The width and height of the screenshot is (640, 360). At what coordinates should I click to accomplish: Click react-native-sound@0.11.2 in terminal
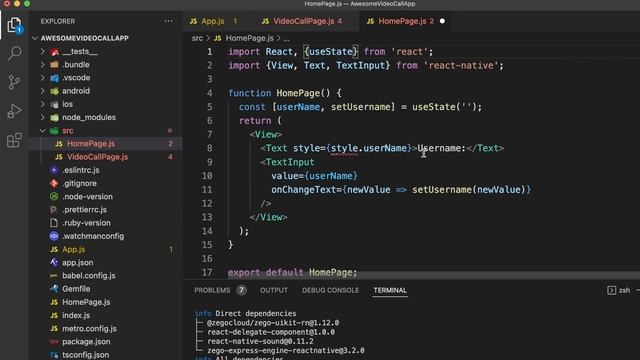pos(260,341)
